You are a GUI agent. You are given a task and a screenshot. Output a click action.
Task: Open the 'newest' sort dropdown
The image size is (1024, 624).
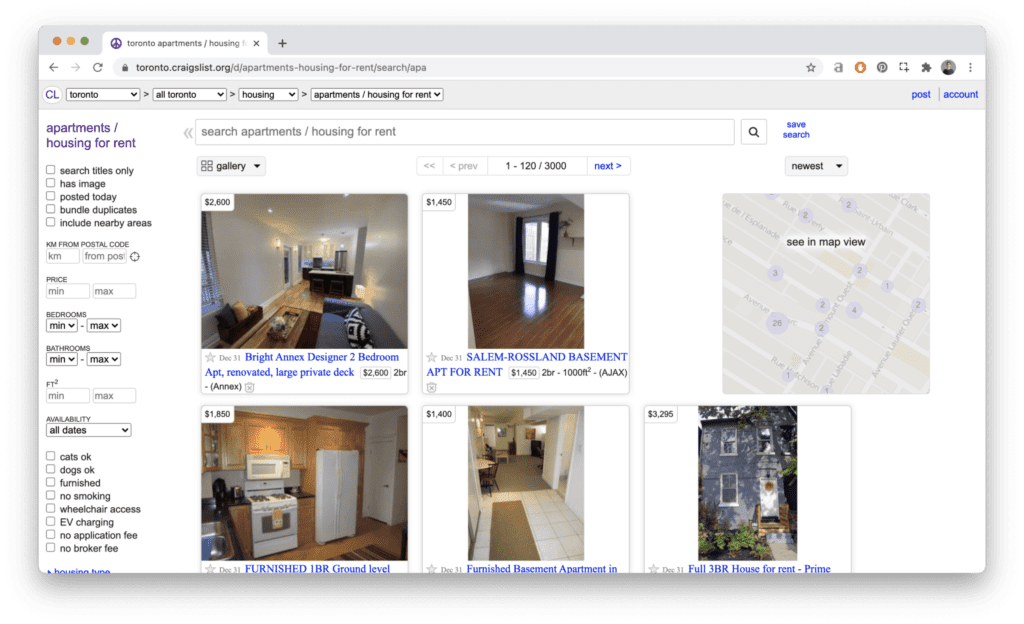pyautogui.click(x=816, y=166)
